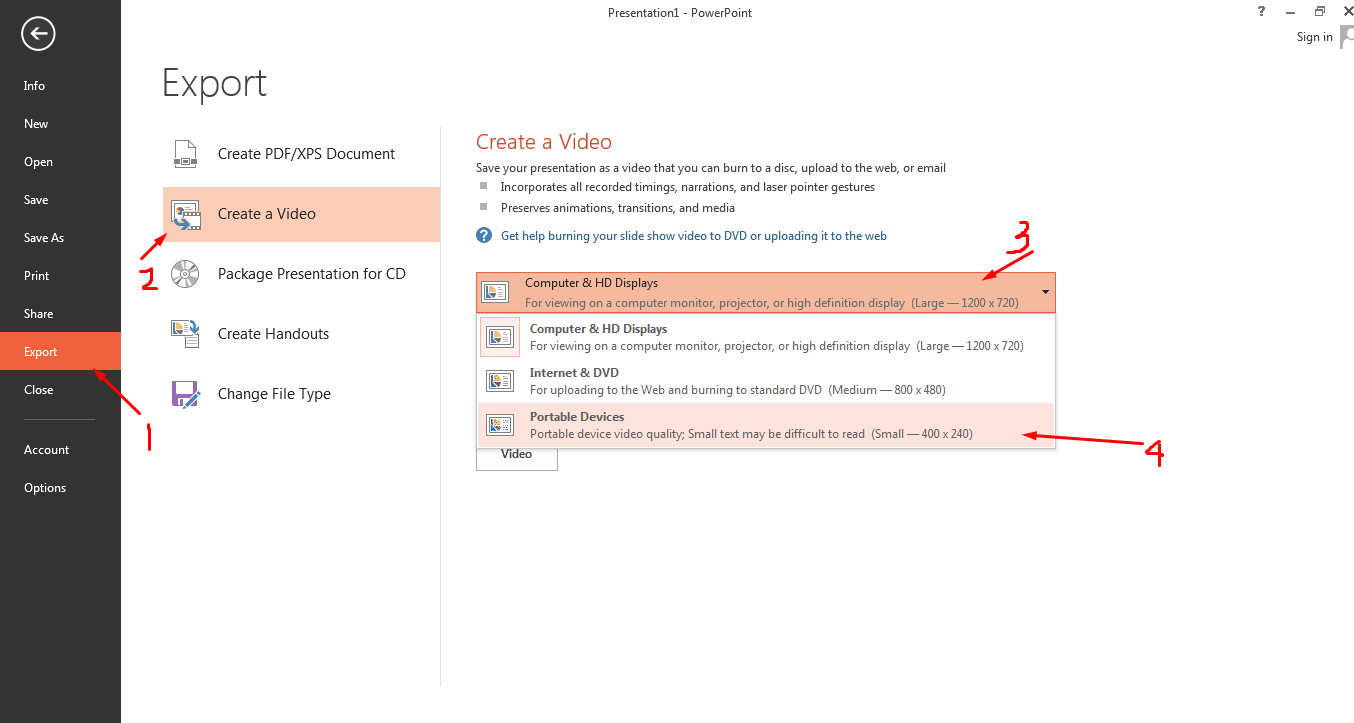Minimize the PowerPoint window
1354x723 pixels.
click(x=1291, y=12)
